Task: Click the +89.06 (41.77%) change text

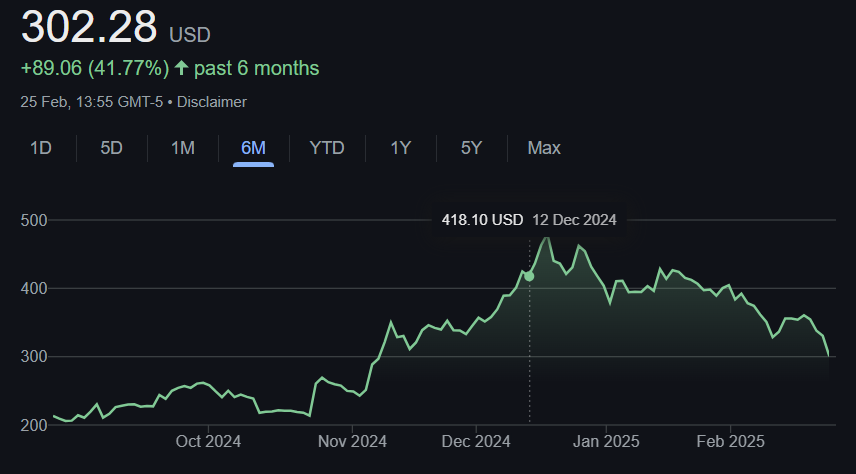Action: (x=95, y=68)
